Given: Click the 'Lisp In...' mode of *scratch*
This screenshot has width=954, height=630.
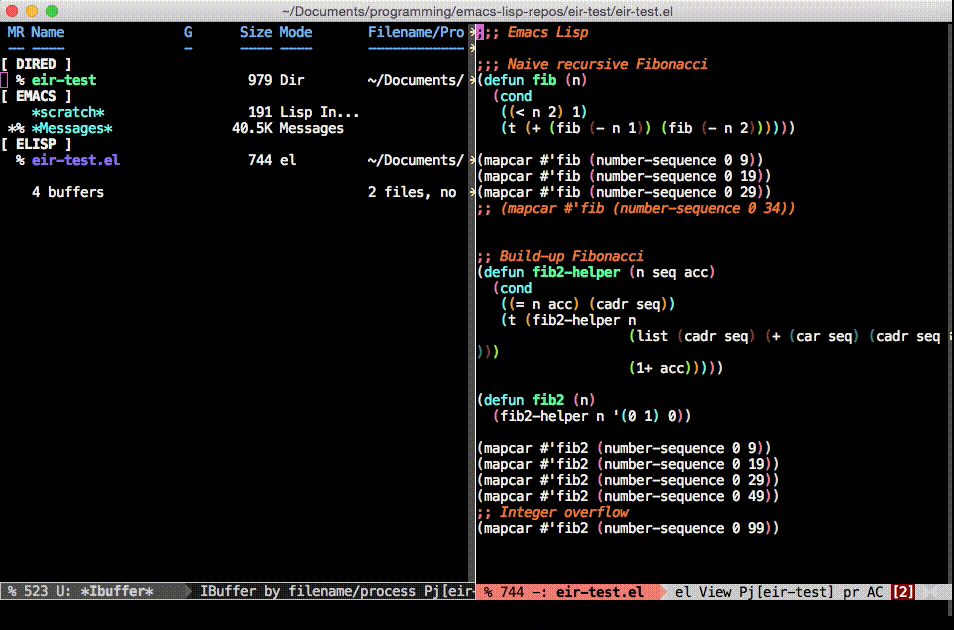Looking at the screenshot, I should 319,112.
